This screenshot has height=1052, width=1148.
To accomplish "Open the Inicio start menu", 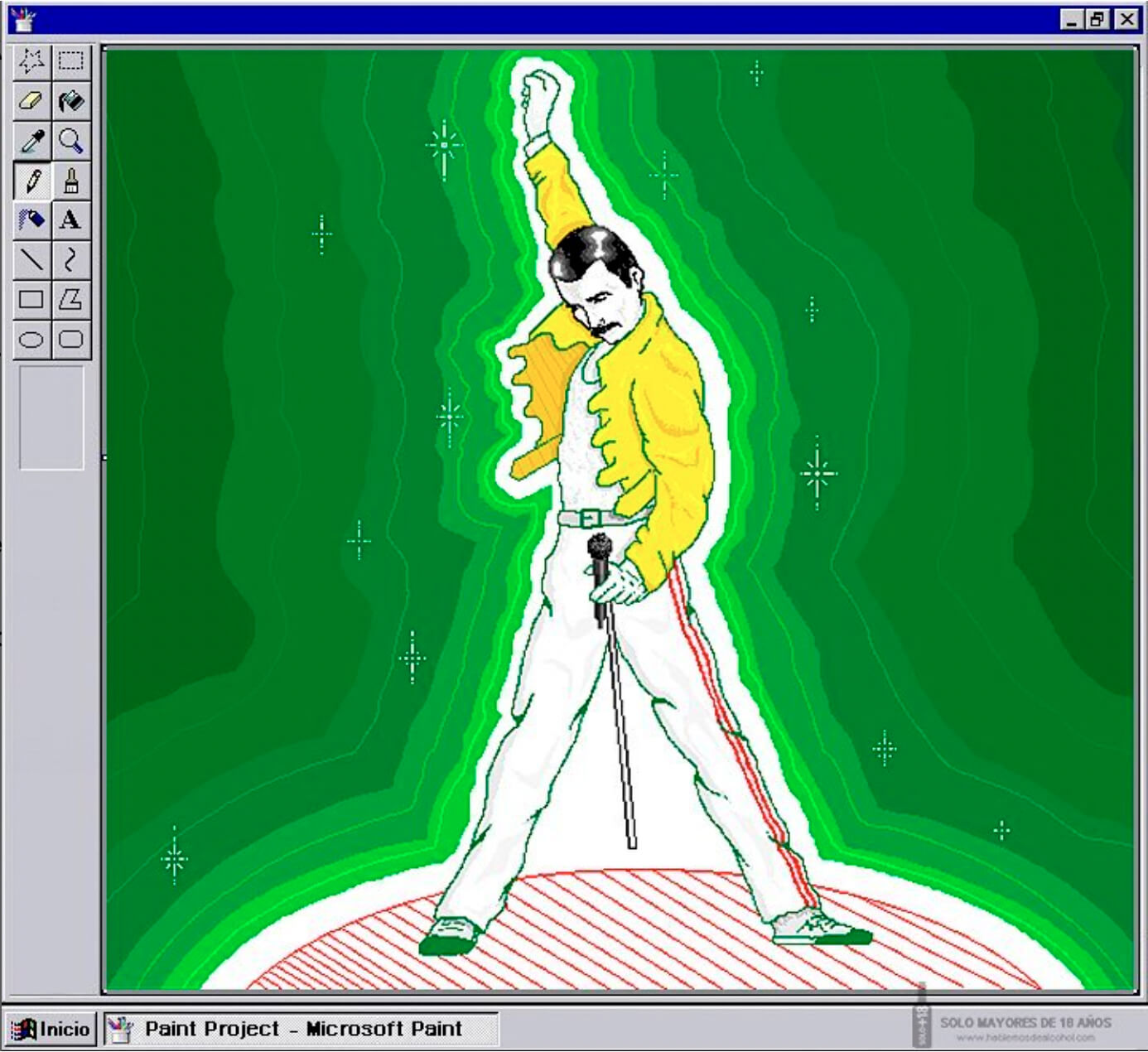I will point(51,1029).
